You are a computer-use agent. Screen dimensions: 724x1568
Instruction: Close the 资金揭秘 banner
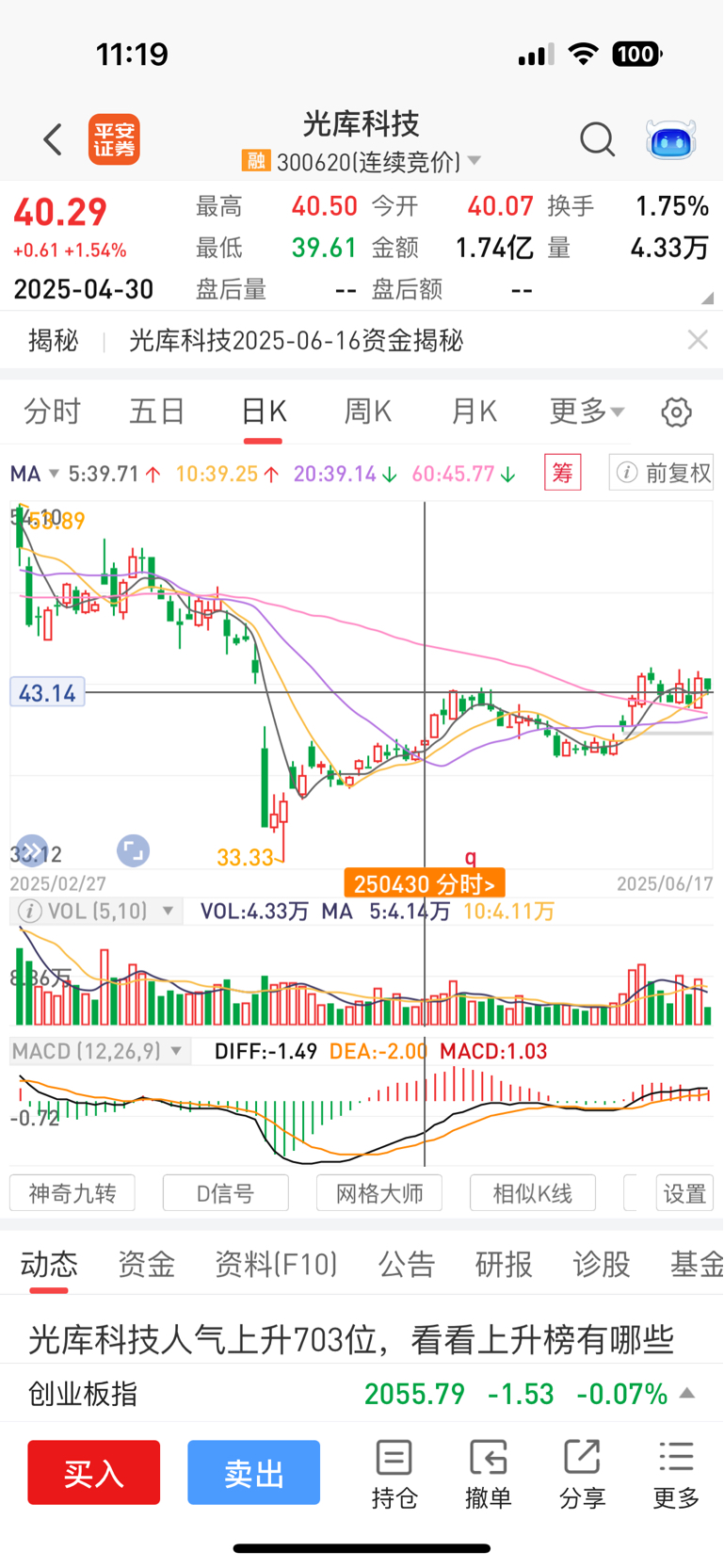[x=698, y=340]
